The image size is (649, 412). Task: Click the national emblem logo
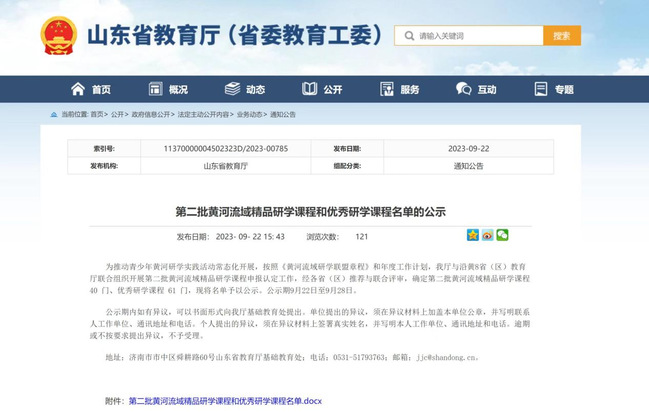(58, 35)
